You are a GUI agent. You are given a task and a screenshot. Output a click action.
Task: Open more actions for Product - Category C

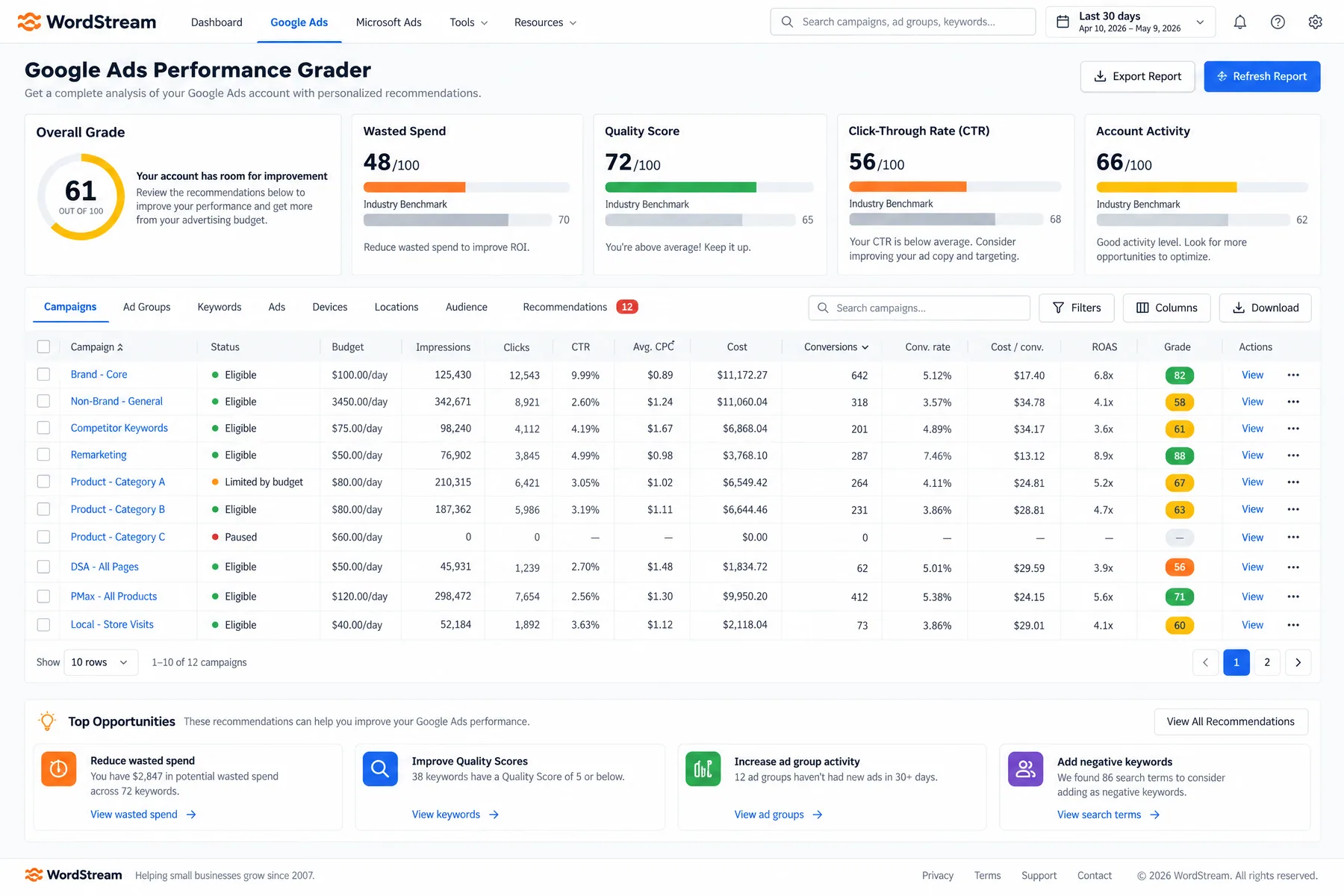pyautogui.click(x=1293, y=537)
